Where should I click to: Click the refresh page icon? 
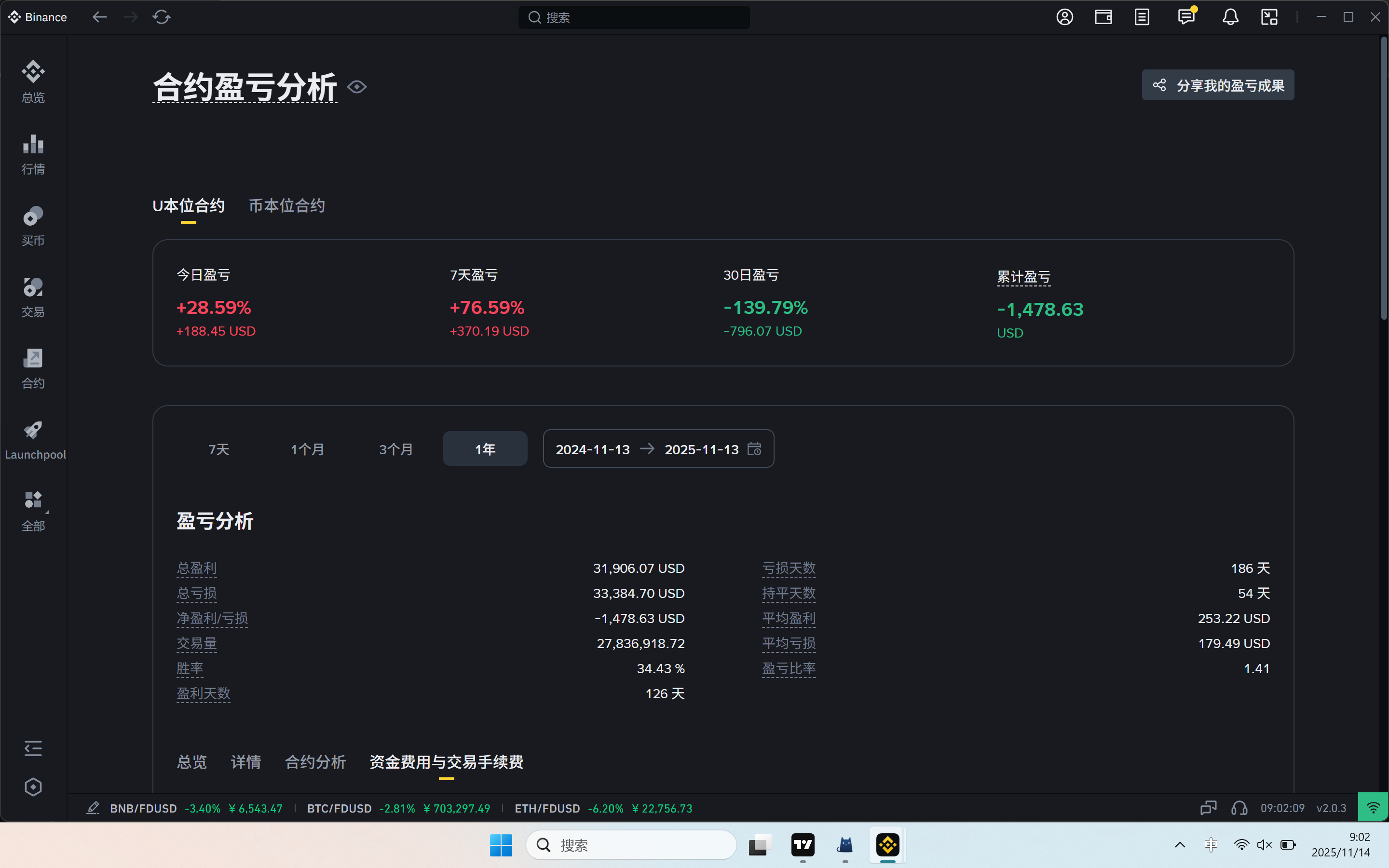point(161,17)
